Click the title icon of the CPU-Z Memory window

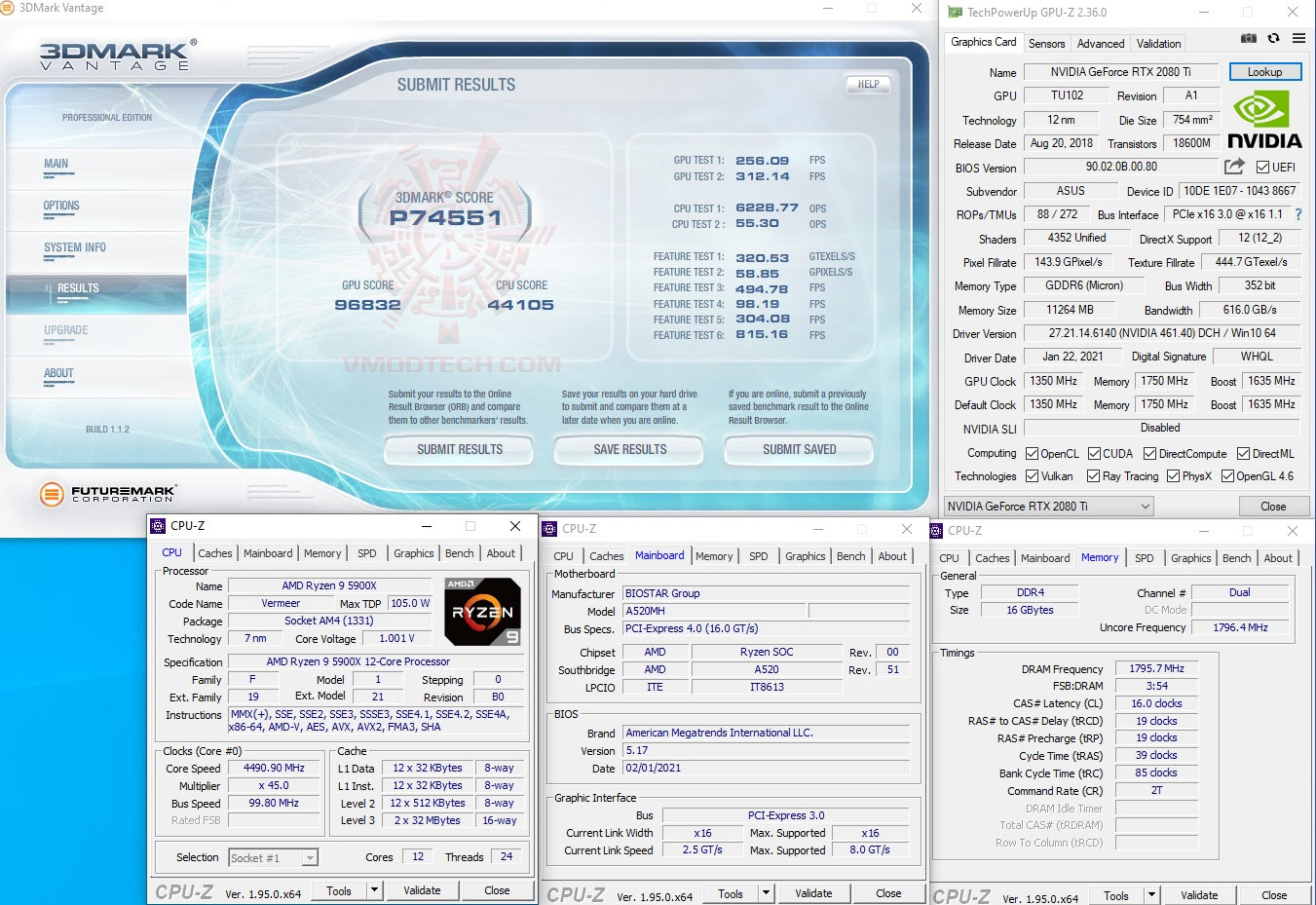pos(937,531)
